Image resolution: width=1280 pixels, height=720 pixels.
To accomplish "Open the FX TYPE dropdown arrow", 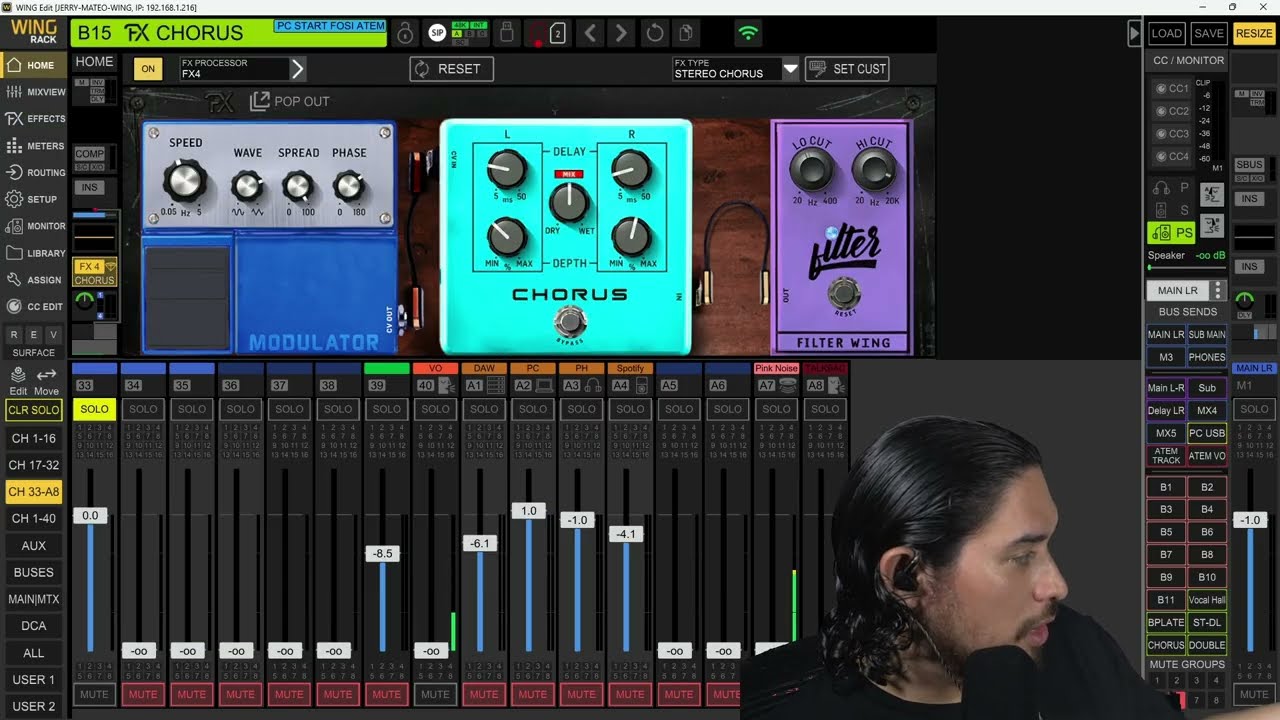I will (791, 69).
